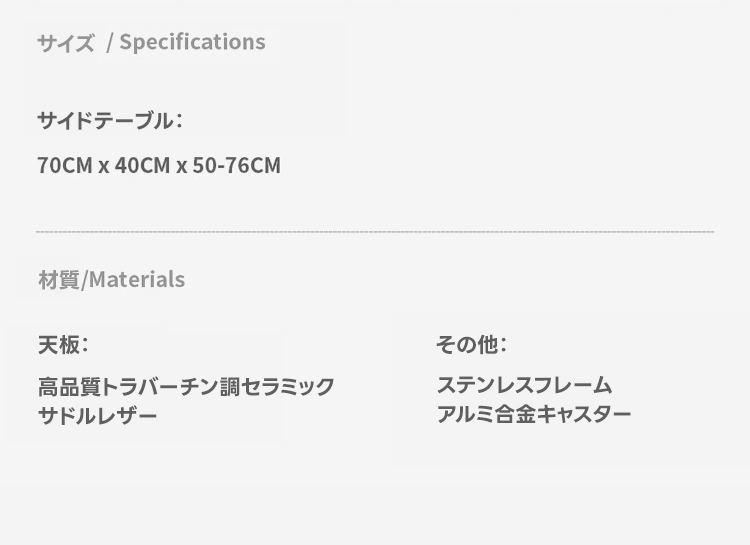The image size is (750, 545).
Task: Click the dashed divider line
Action: 375,232
